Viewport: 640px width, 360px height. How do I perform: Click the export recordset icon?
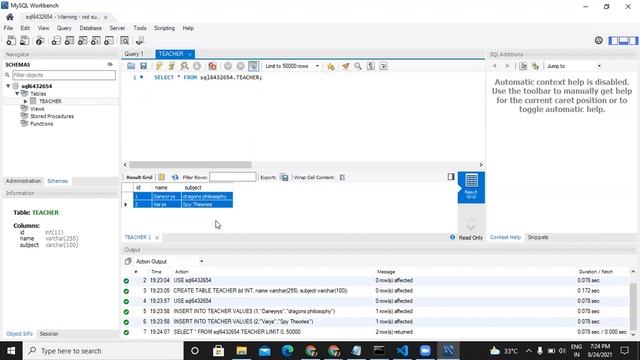coord(284,177)
